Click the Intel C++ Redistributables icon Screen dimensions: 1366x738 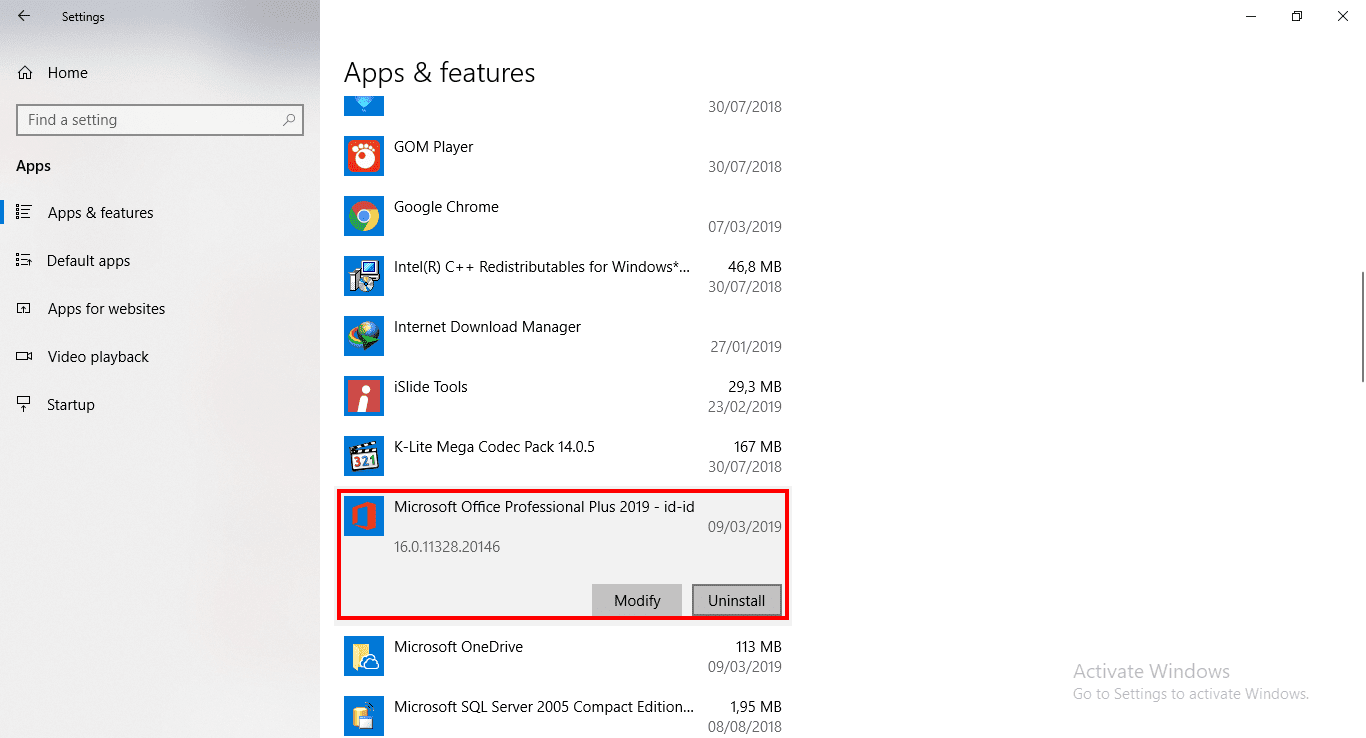tap(364, 276)
